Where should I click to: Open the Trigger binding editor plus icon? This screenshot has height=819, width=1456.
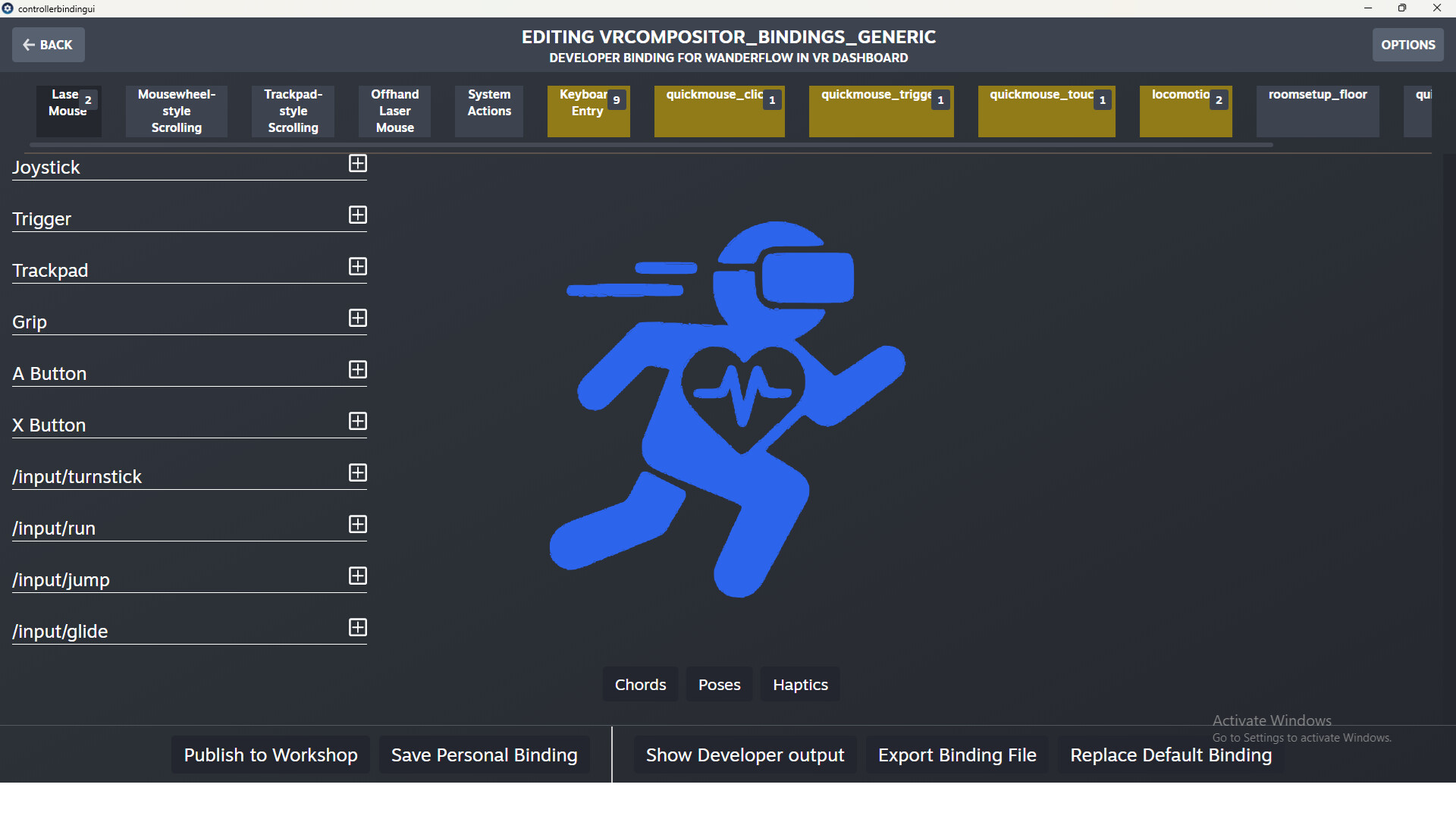tap(357, 215)
